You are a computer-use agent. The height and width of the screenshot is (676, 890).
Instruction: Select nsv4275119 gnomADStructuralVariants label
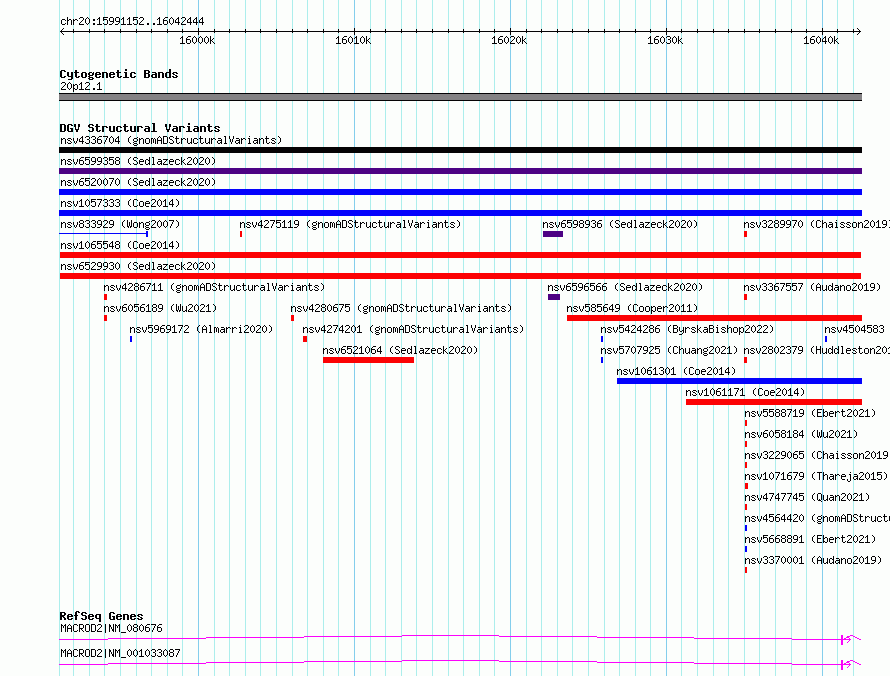[x=350, y=224]
